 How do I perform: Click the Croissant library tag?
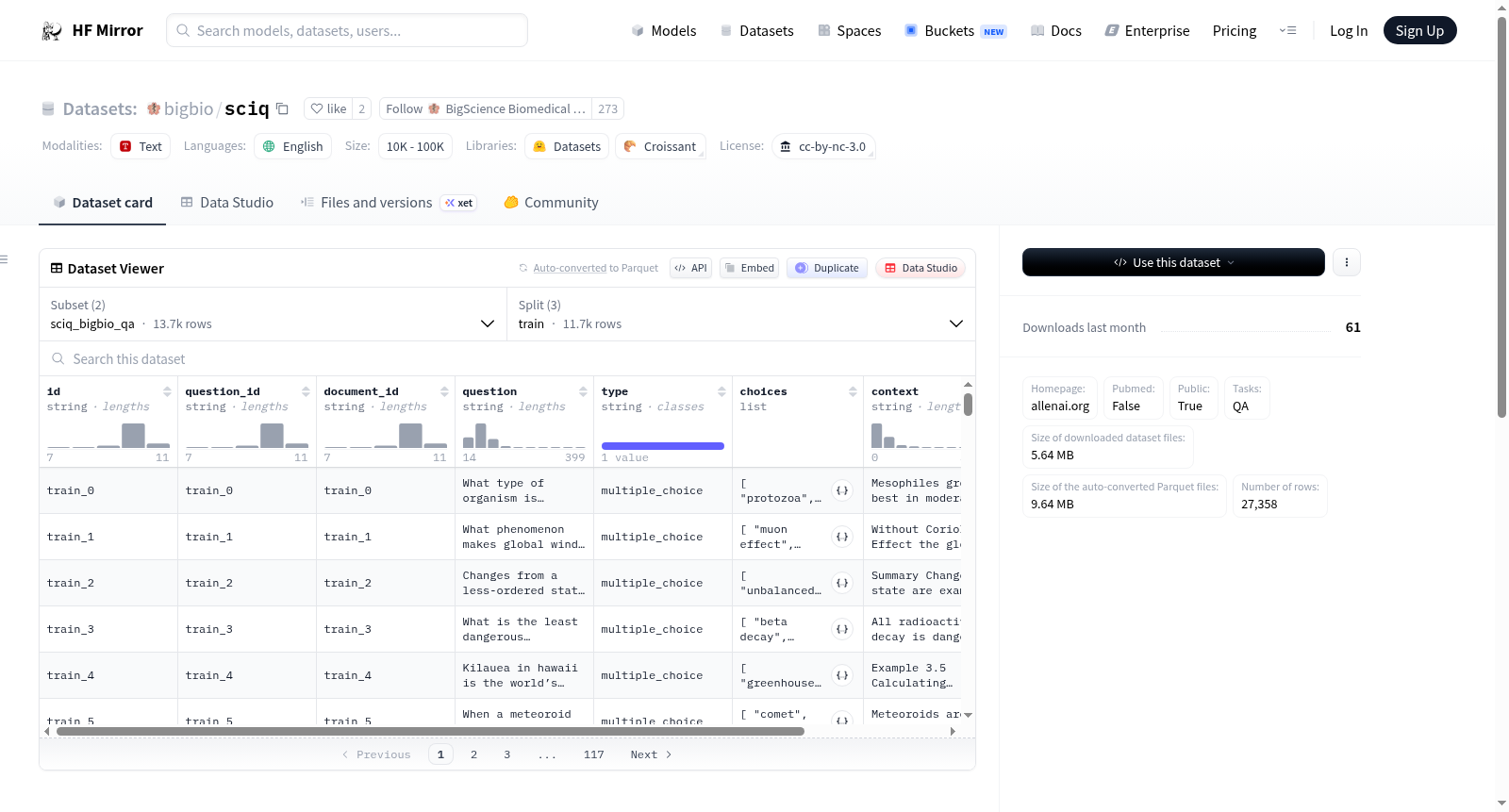pos(660,146)
